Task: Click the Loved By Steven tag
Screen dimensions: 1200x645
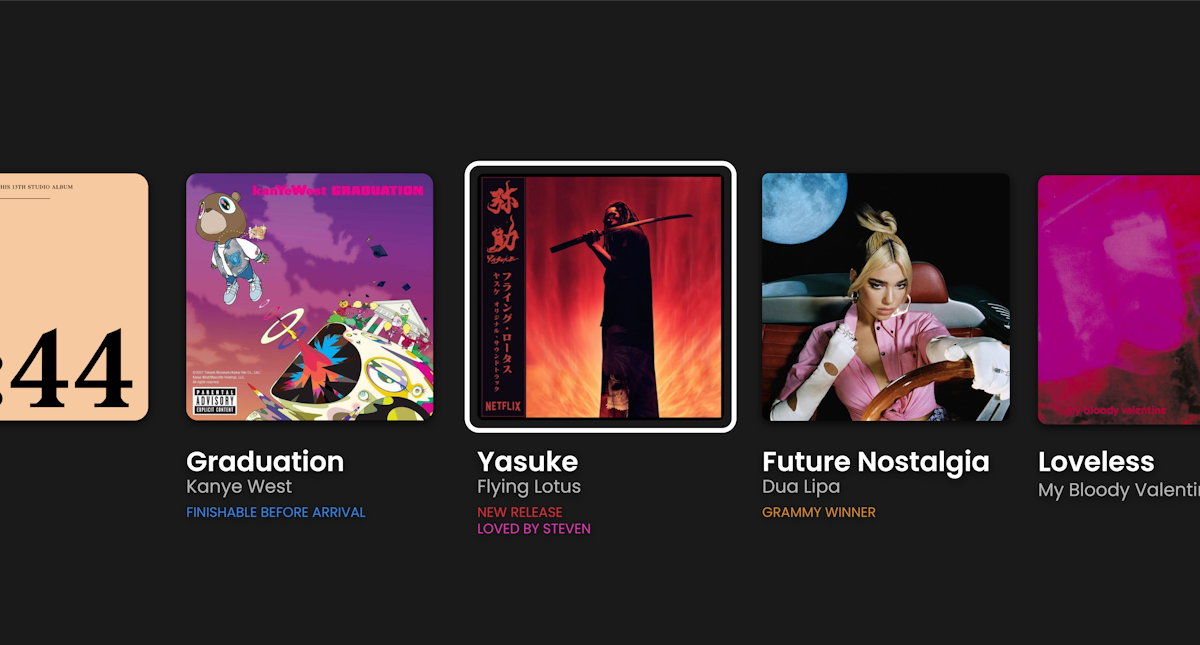Action: [x=534, y=529]
